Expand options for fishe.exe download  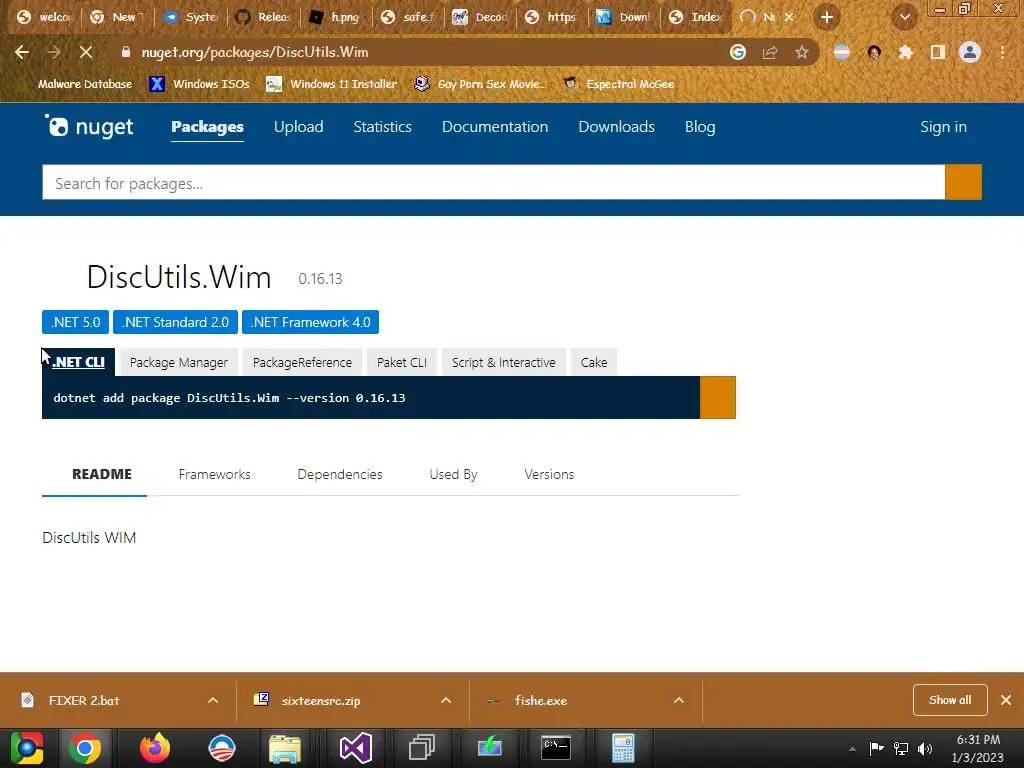[x=679, y=700]
